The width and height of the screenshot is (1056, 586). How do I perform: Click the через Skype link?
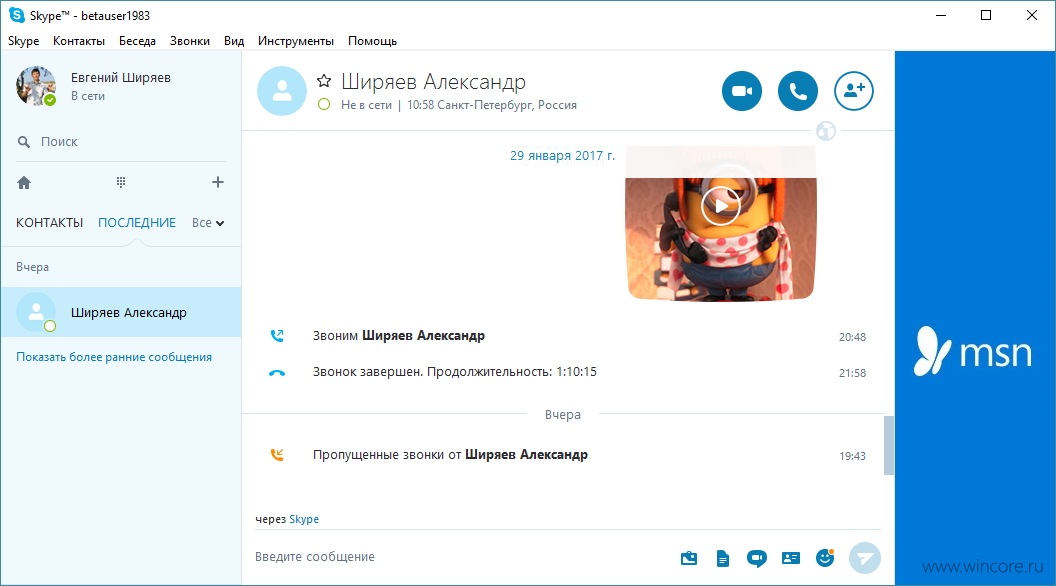click(x=304, y=519)
